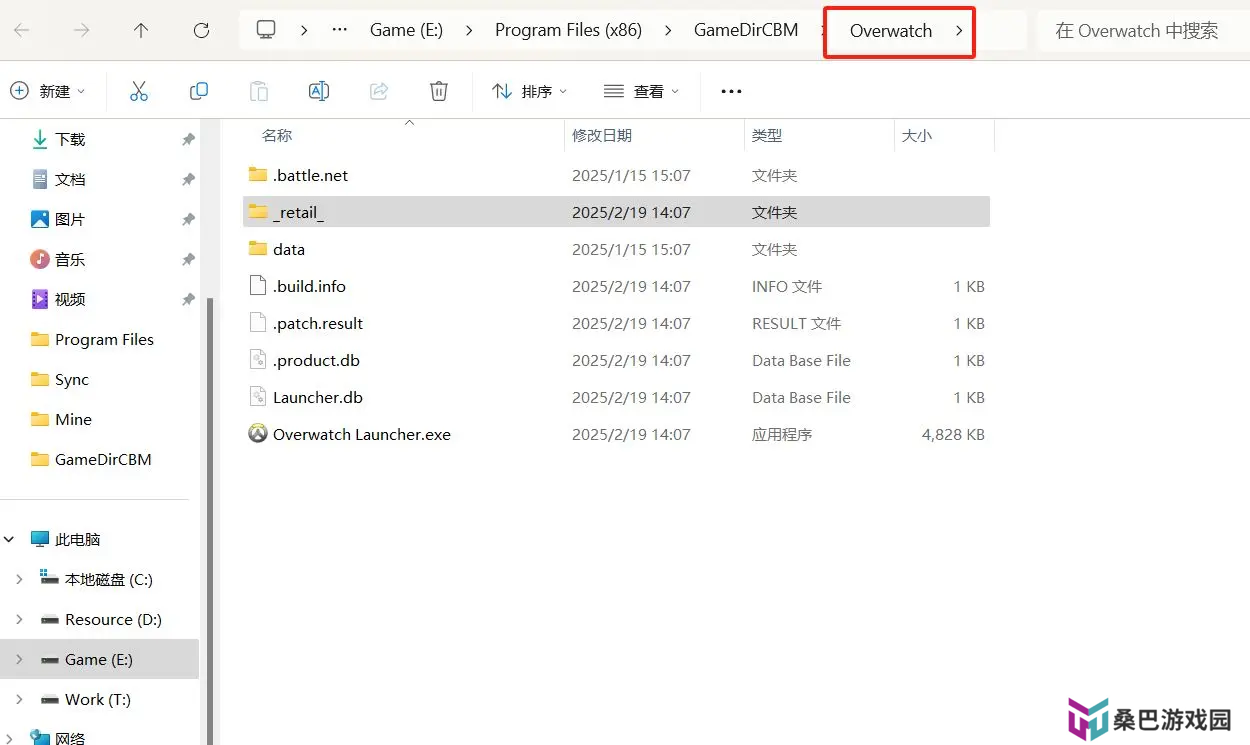This screenshot has height=745, width=1250.
Task: Click chevron after Program Files (x86) breadcrumb
Action: [668, 30]
